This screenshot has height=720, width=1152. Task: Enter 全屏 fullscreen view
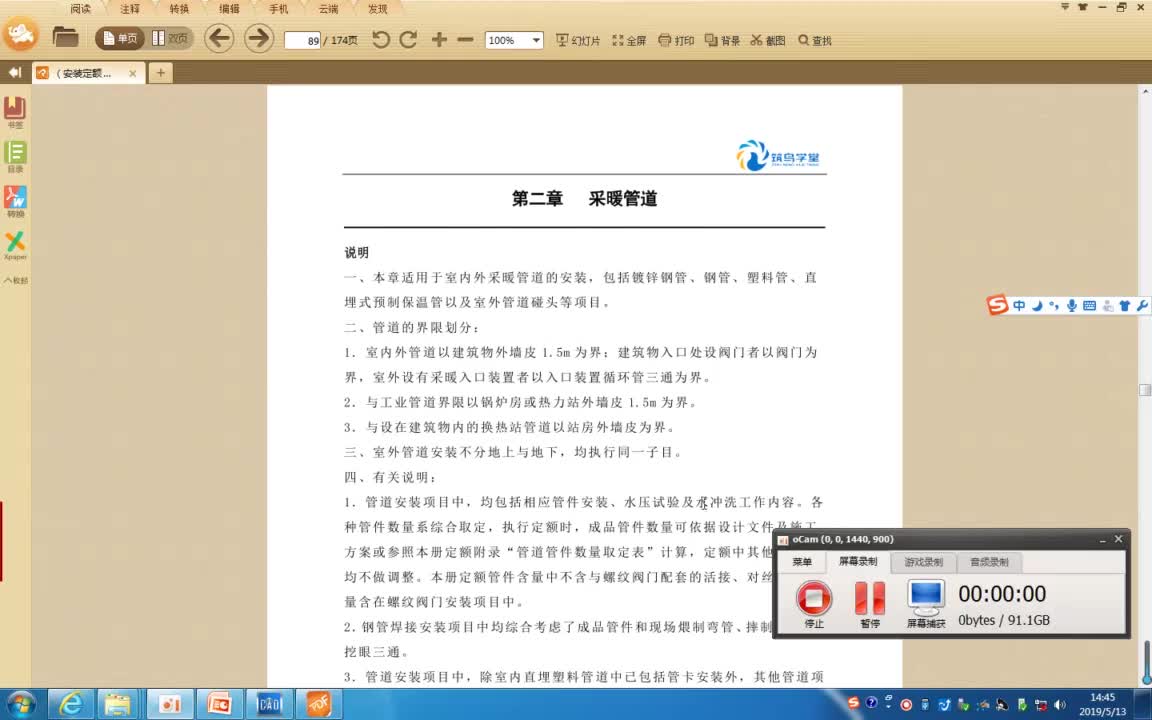(629, 40)
